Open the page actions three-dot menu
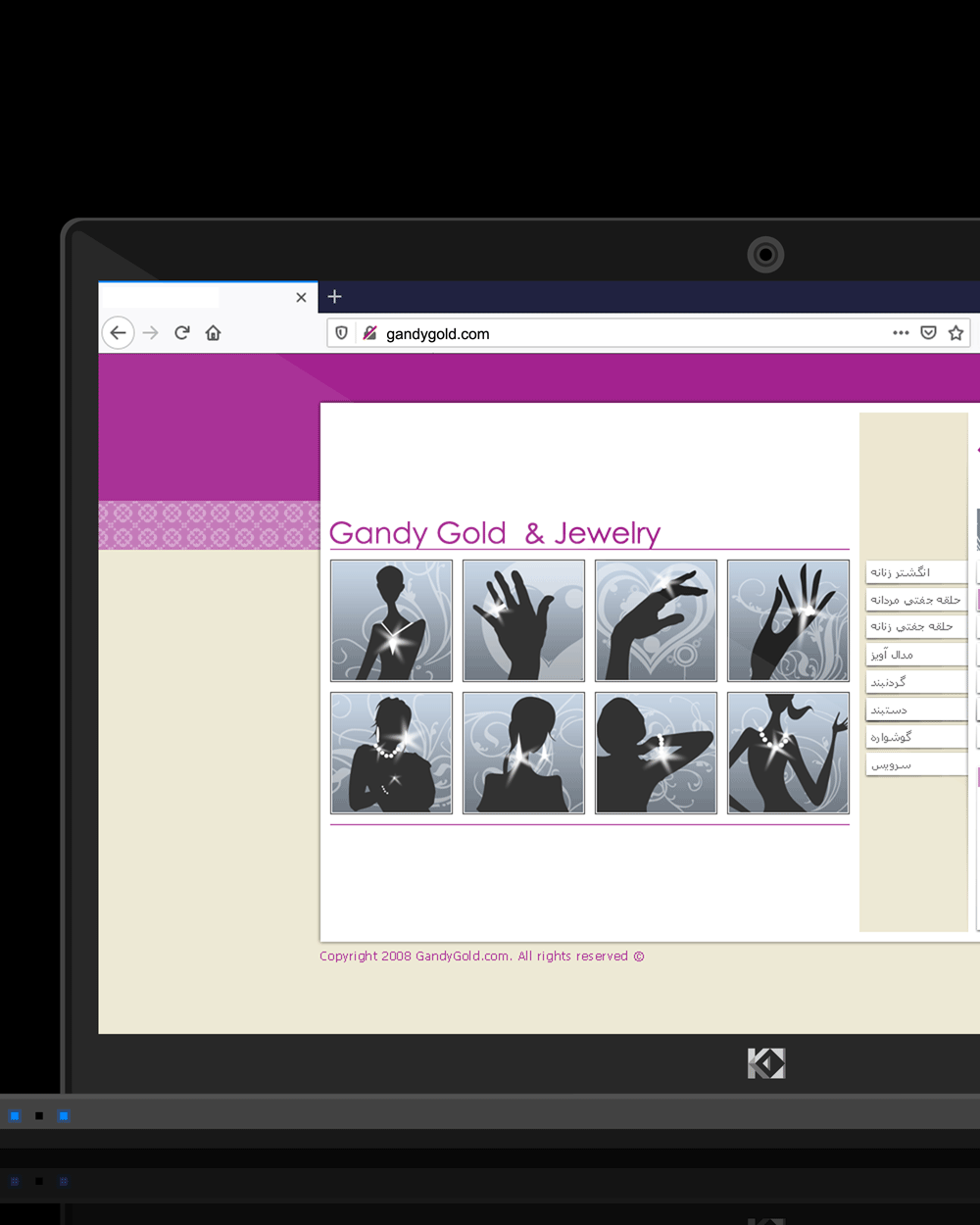 pyautogui.click(x=901, y=333)
